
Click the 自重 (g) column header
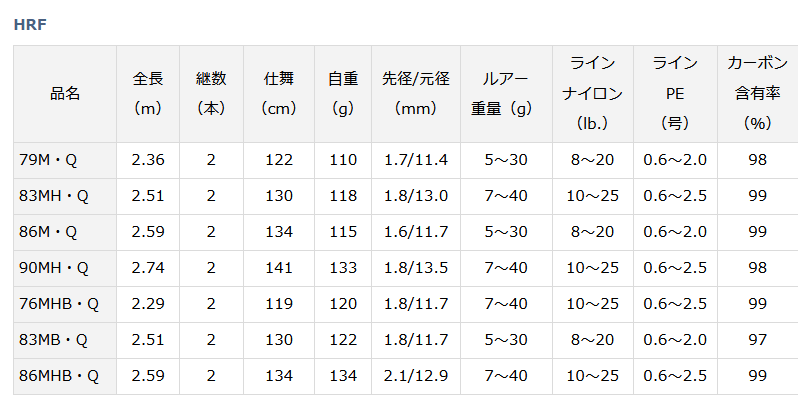pos(343,94)
